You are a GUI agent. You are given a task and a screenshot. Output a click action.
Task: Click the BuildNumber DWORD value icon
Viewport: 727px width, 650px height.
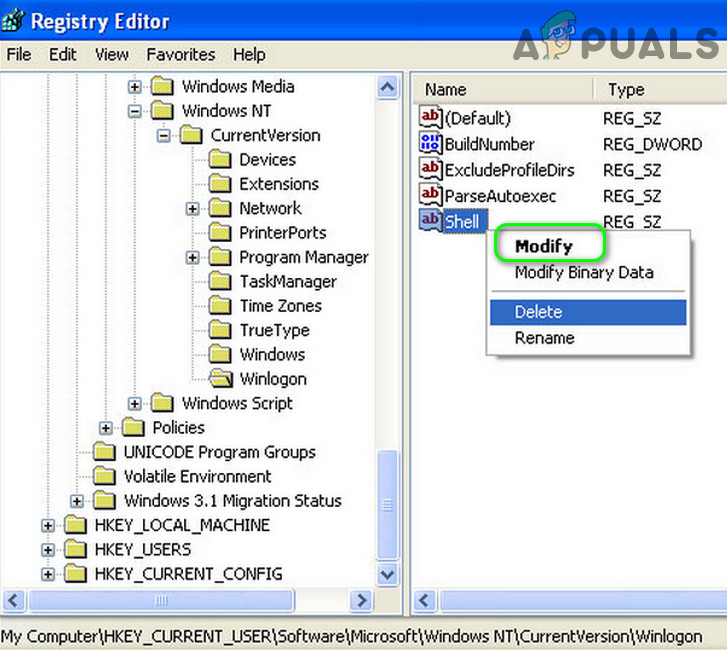click(431, 143)
